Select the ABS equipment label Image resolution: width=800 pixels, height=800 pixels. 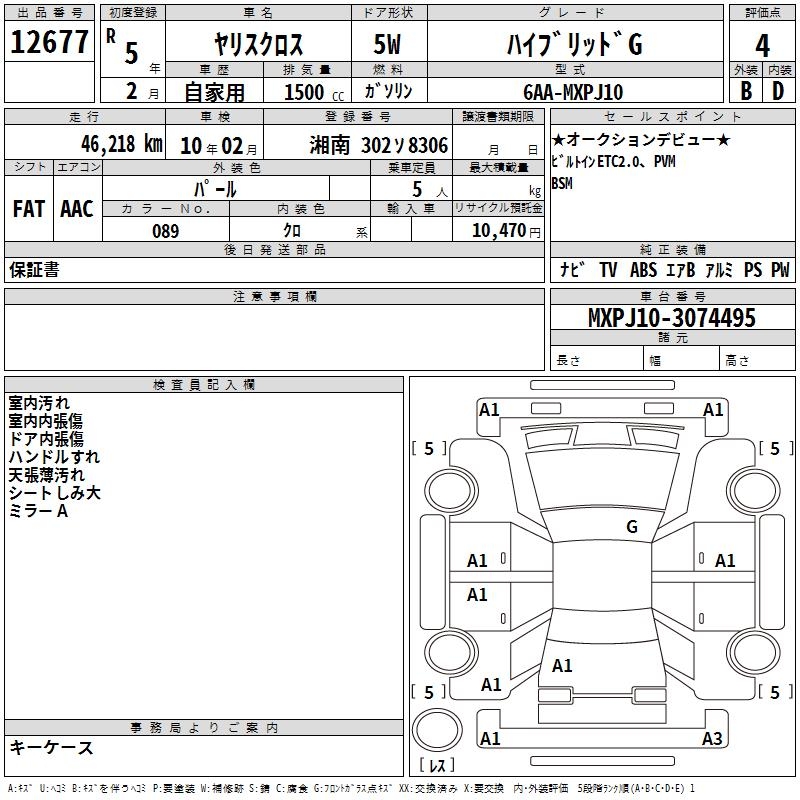point(645,270)
